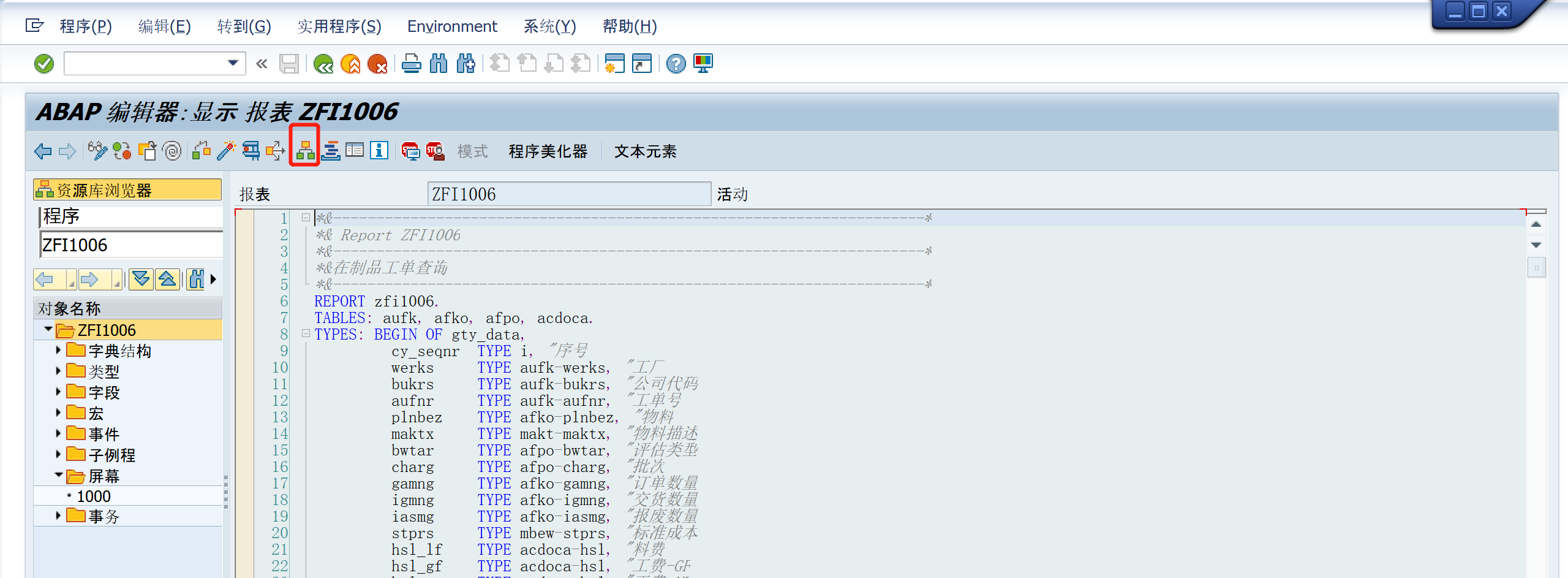
Task: Open the Help question mark icon
Action: [674, 63]
